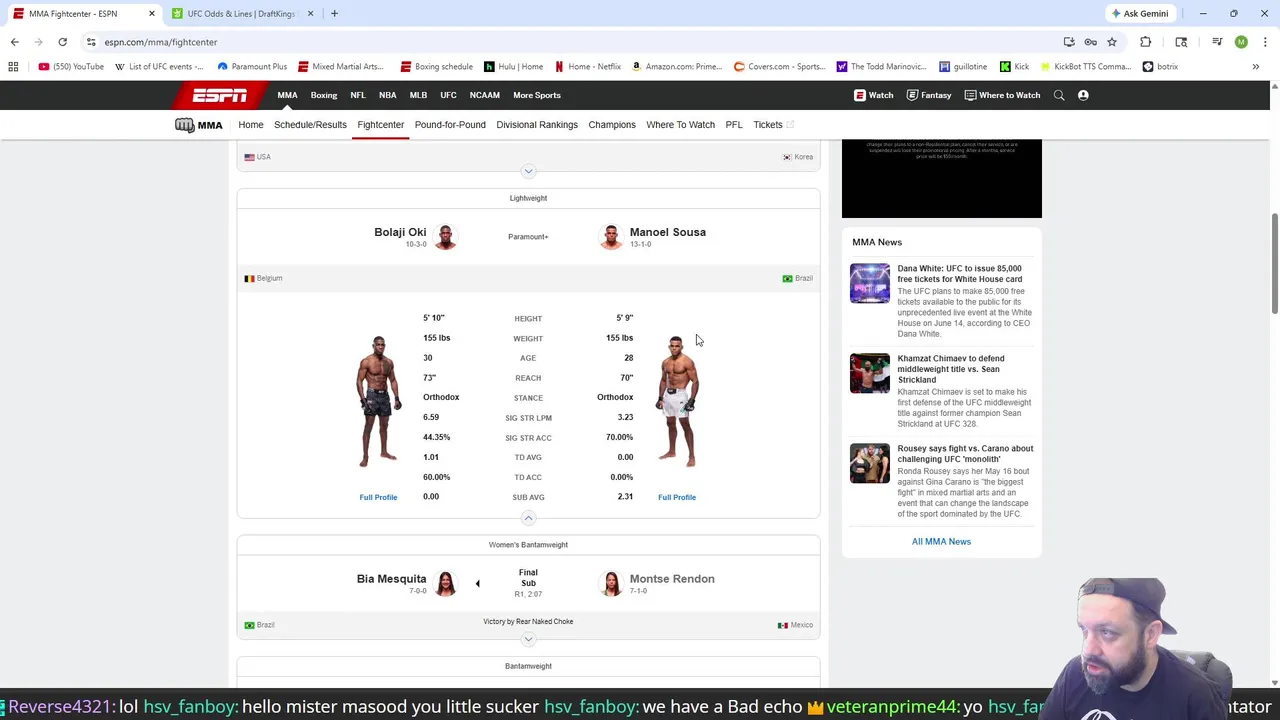Open the Chrome profile avatar
1280x720 pixels.
click(1241, 42)
